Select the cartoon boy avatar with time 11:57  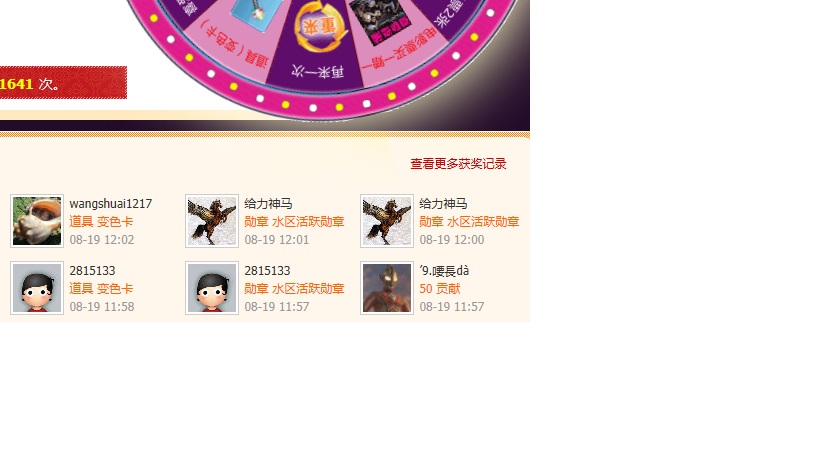(x=212, y=288)
